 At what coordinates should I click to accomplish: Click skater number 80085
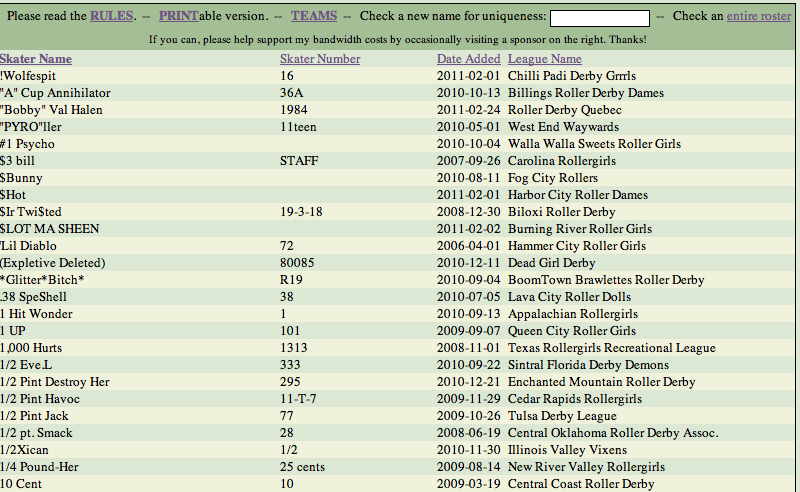point(297,263)
